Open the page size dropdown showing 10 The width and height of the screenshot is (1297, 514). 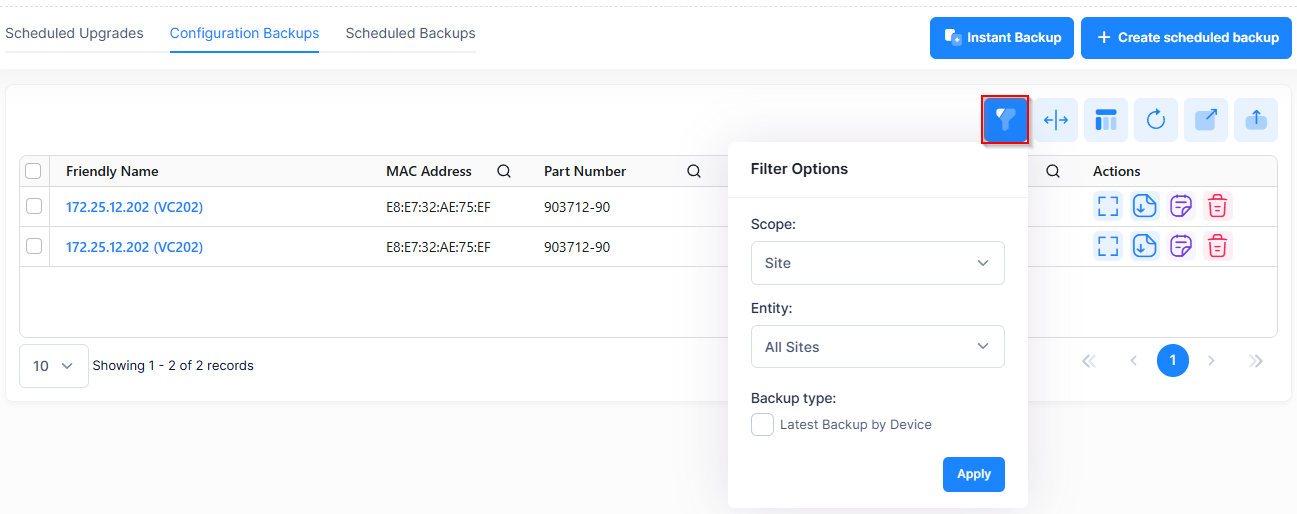click(54, 366)
